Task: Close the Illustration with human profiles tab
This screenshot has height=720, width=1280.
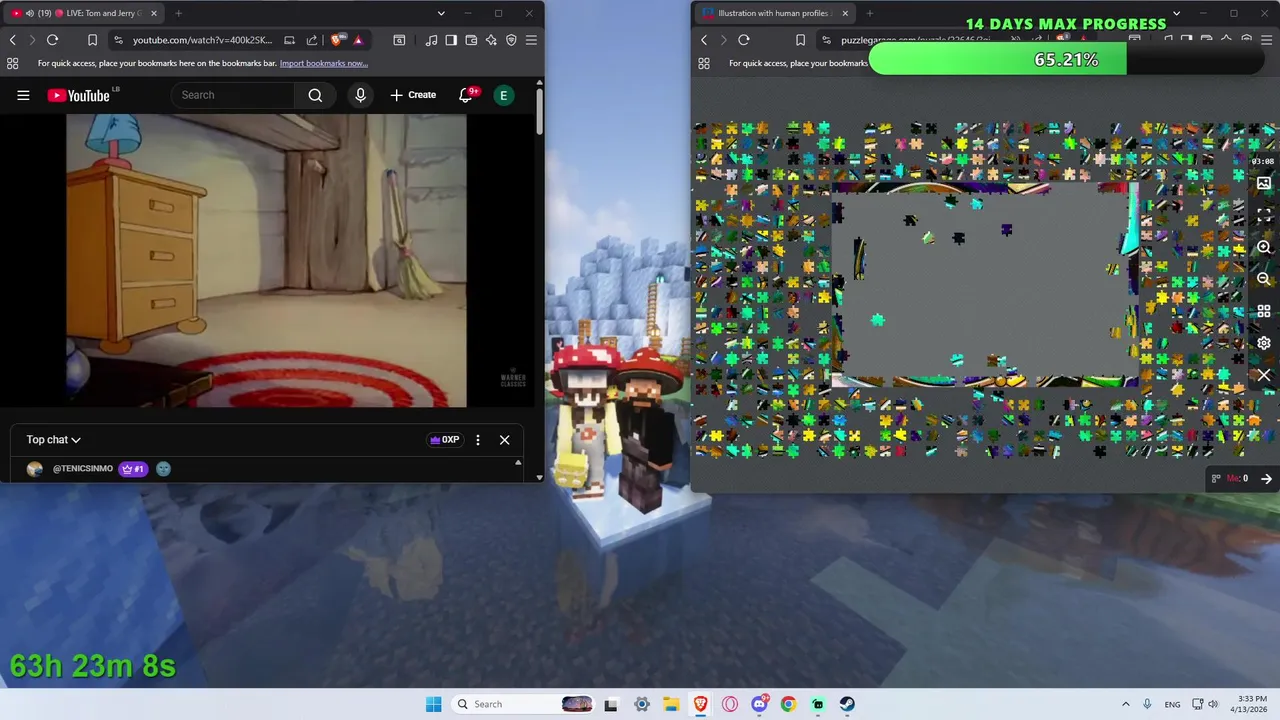Action: point(845,13)
